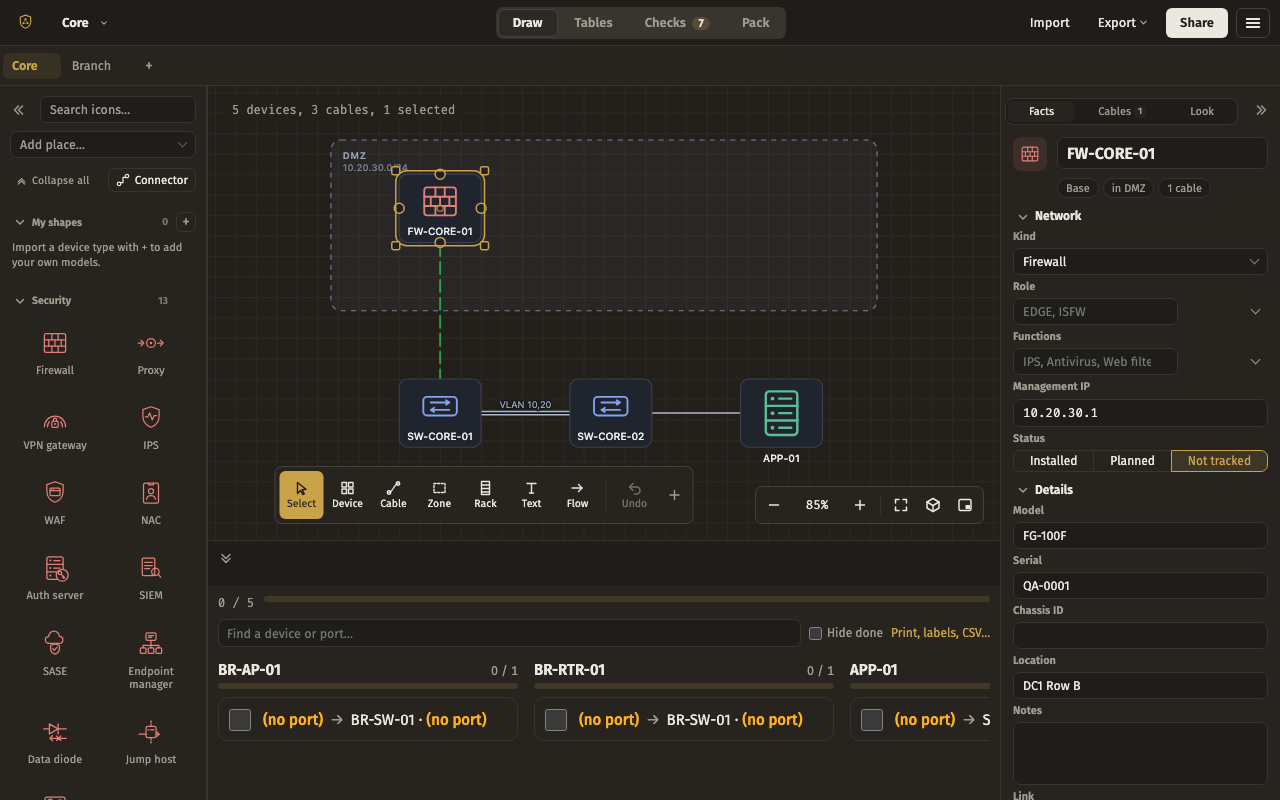Click the zoom in plus icon
Screen dimensions: 1280x800
[860, 505]
